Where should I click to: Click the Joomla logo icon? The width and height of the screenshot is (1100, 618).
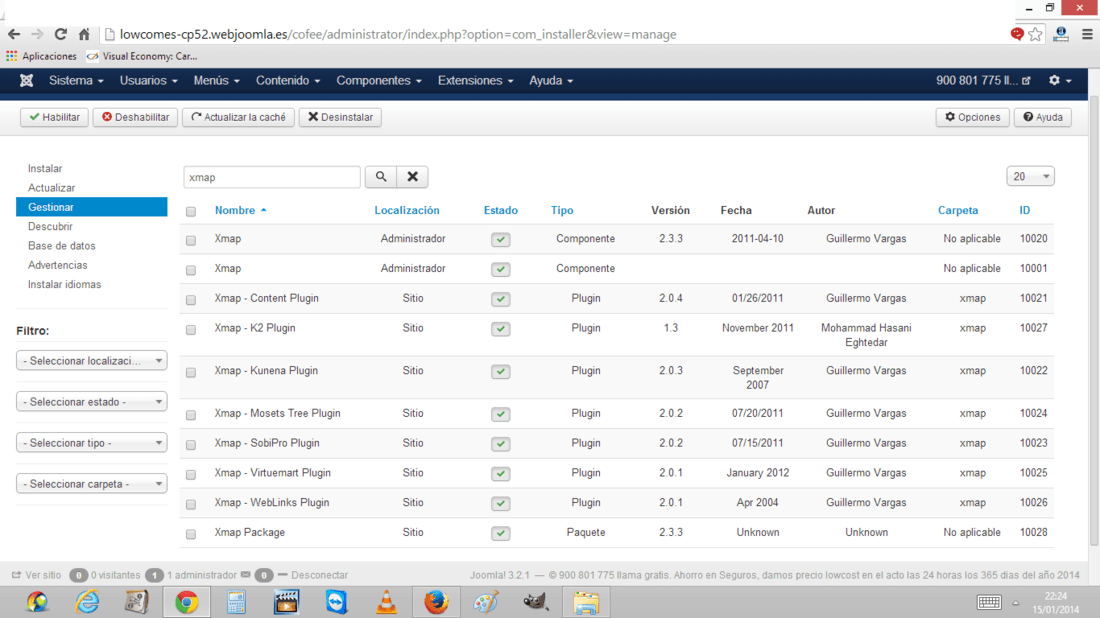(27, 81)
